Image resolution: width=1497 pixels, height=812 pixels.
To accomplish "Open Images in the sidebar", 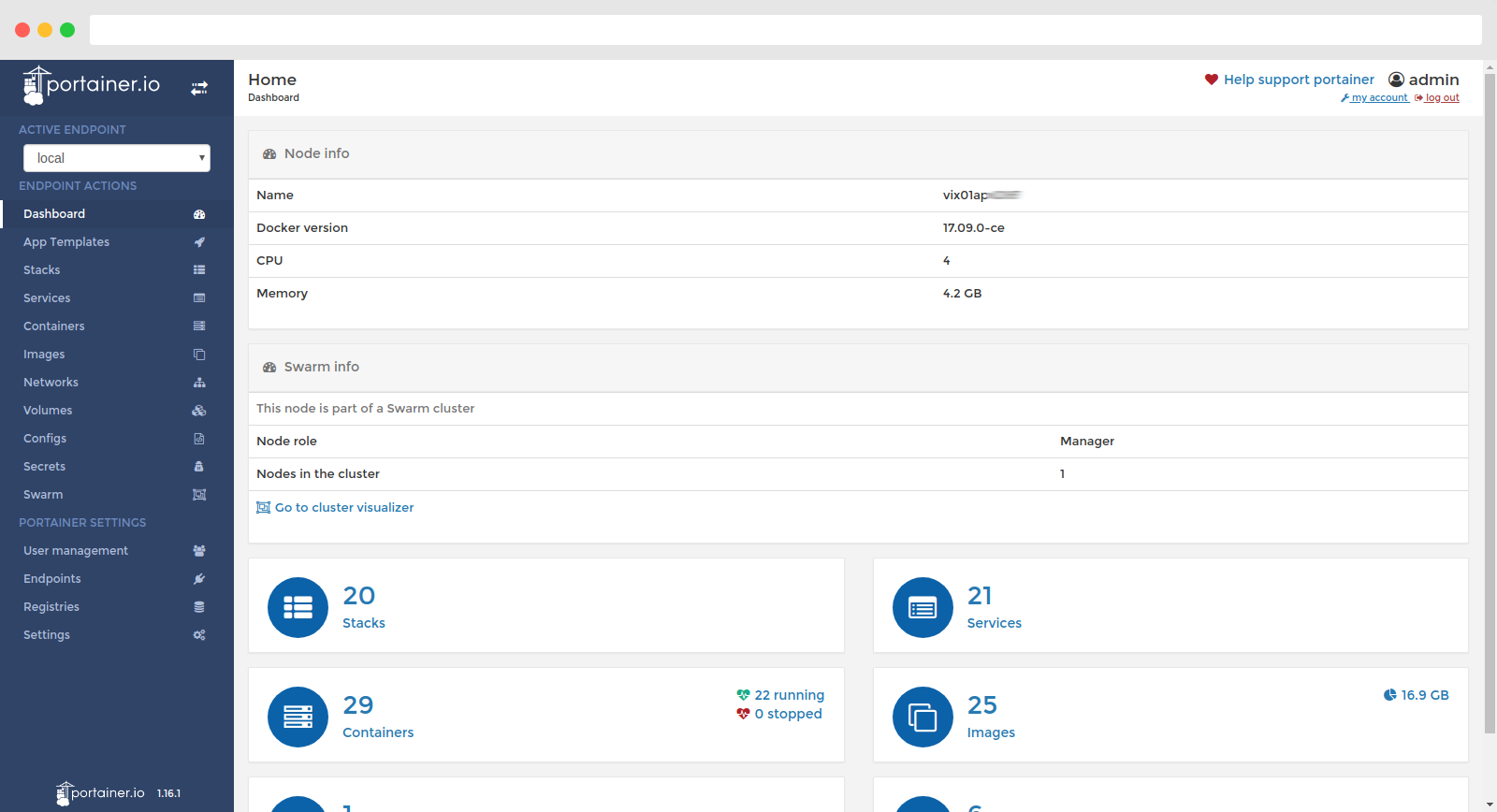I will (117, 355).
